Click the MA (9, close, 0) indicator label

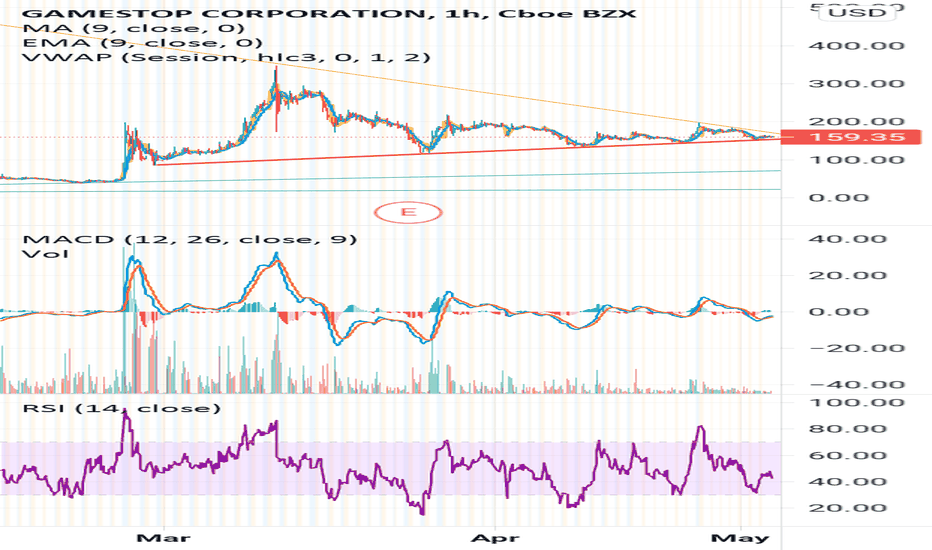click(134, 28)
